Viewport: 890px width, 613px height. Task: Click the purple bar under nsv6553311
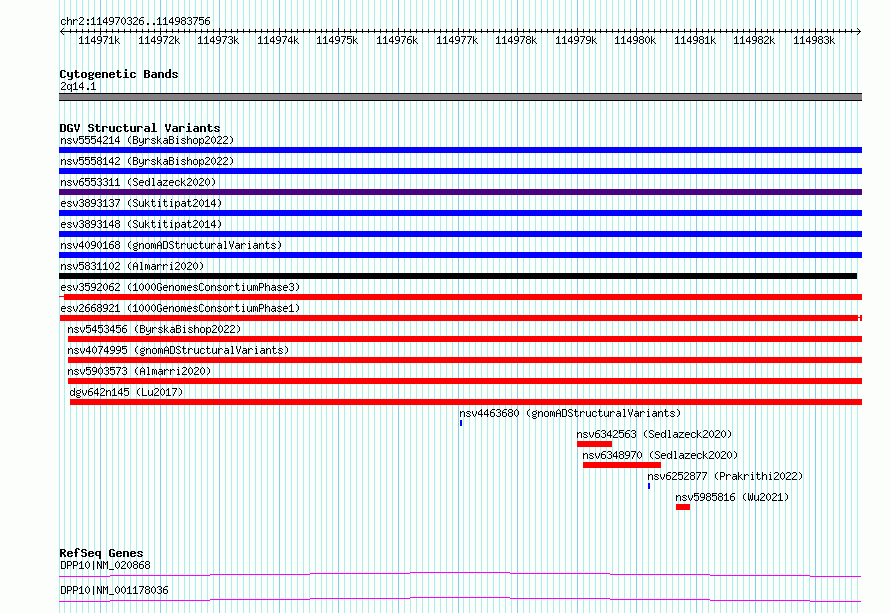(x=460, y=192)
